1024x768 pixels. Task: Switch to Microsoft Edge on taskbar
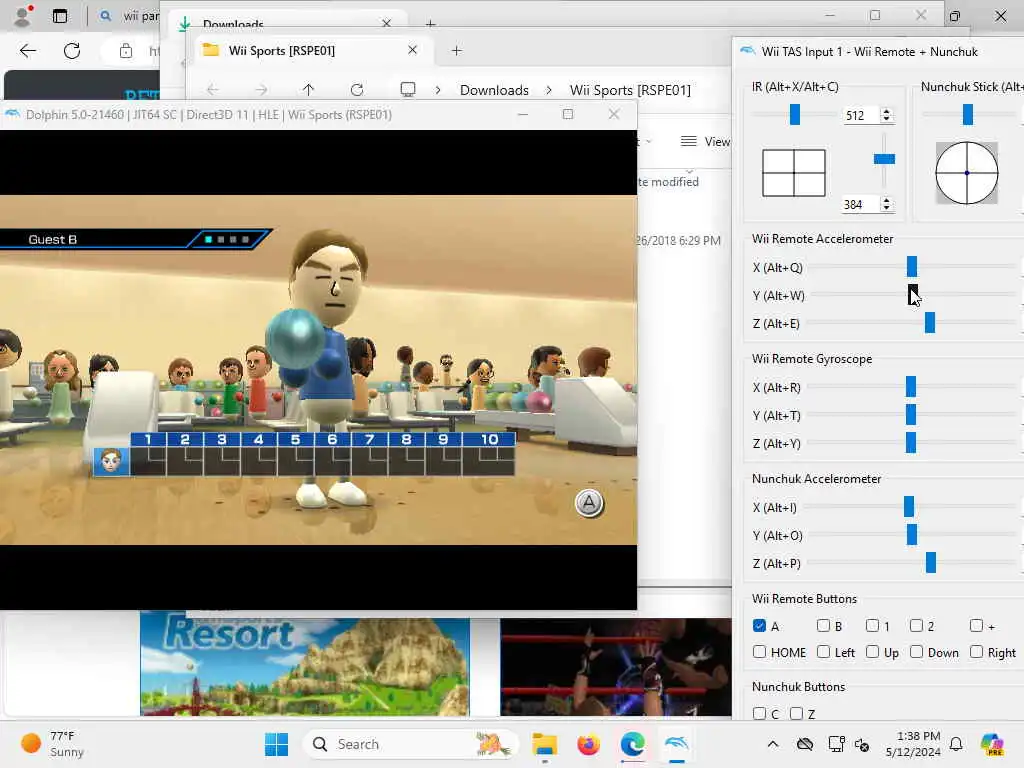632,744
